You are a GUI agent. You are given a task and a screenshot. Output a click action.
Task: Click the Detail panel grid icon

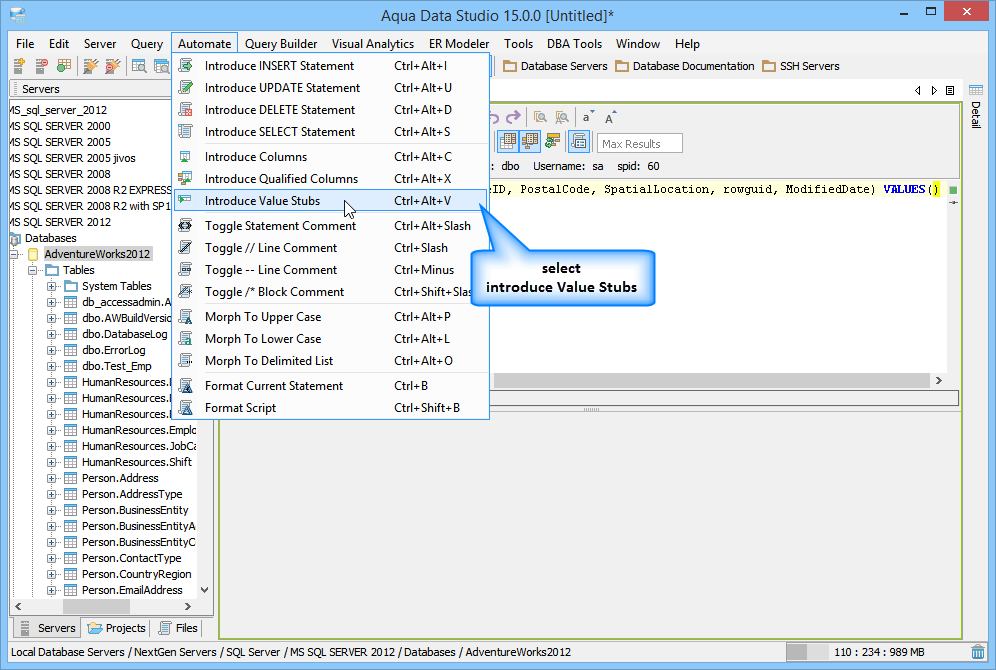(x=976, y=90)
